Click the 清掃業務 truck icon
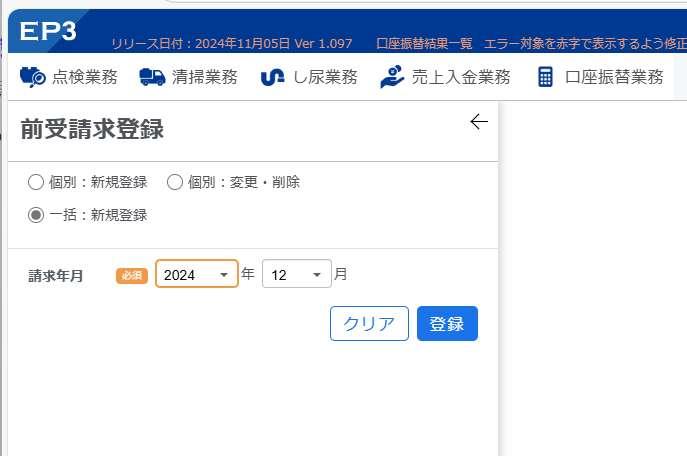This screenshot has height=456, width=687. tap(152, 77)
